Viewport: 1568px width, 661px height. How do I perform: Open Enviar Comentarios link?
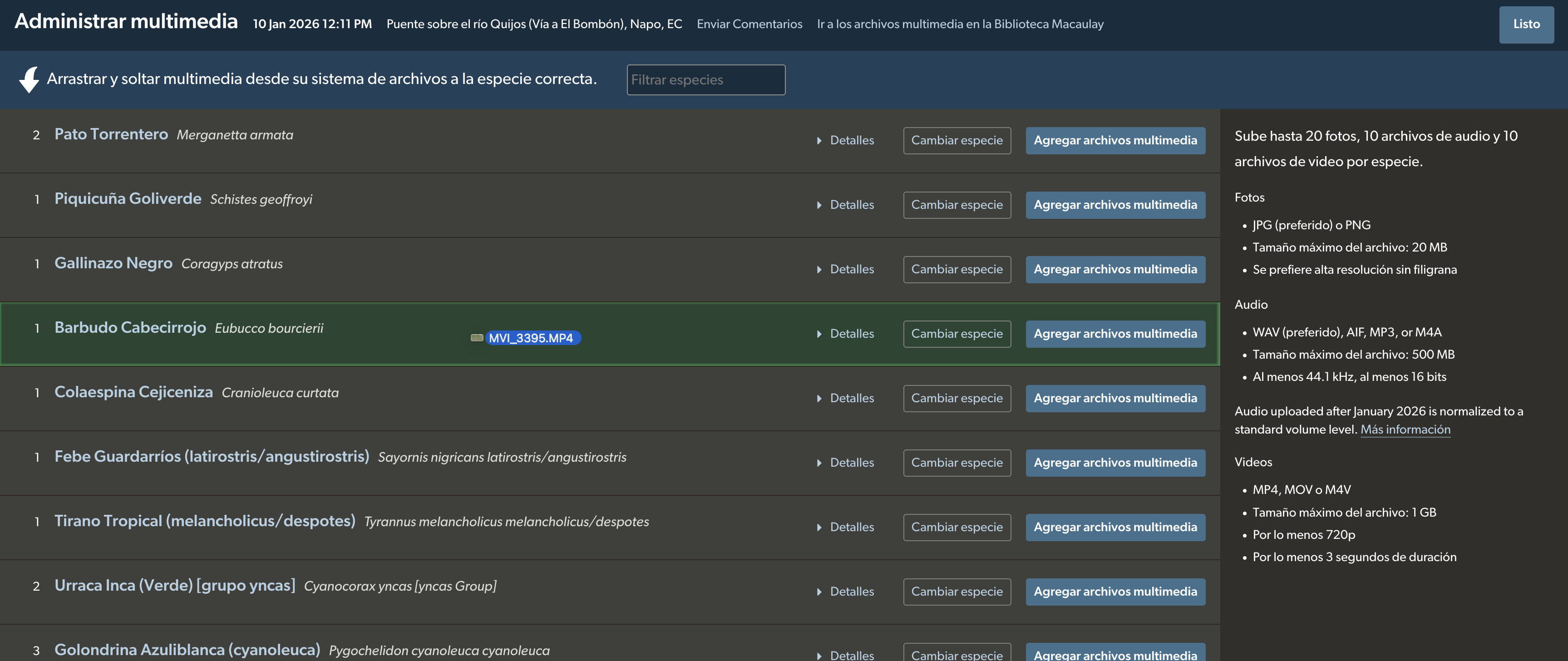point(749,25)
